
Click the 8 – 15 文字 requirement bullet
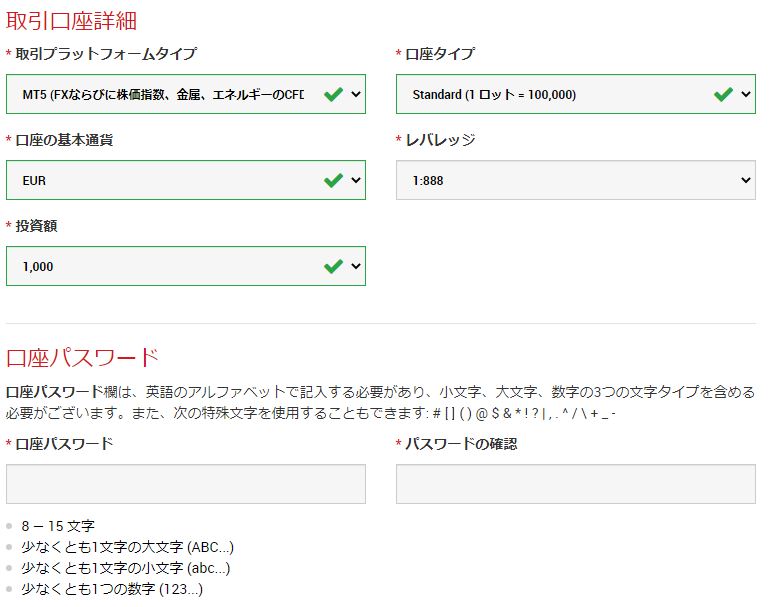point(58,526)
